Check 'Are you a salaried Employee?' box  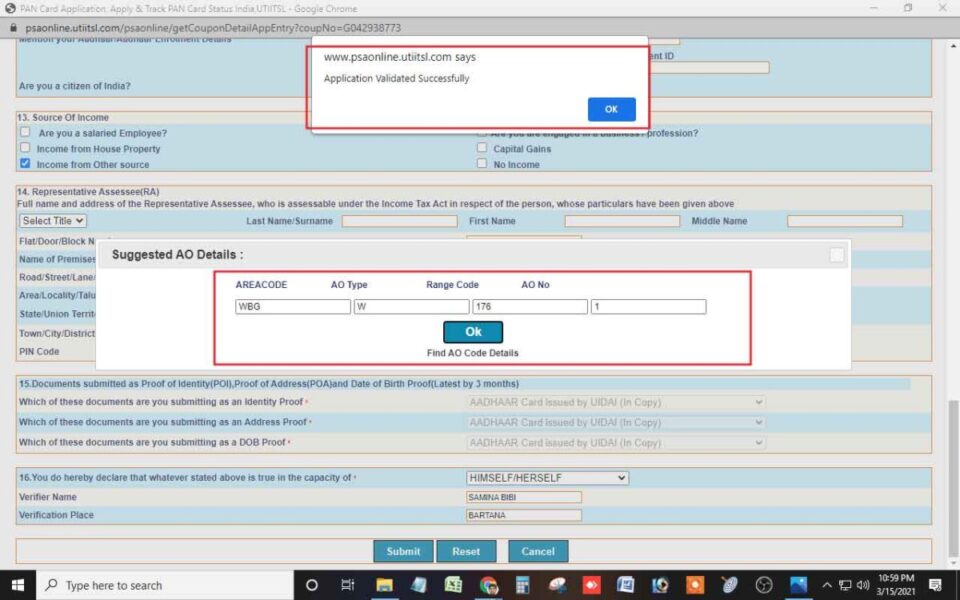click(25, 133)
